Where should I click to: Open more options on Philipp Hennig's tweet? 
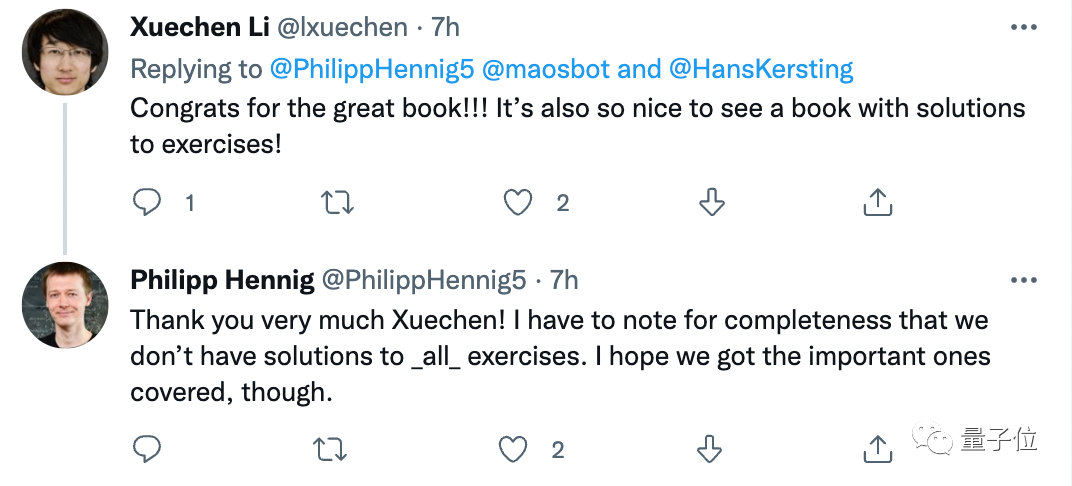[x=1024, y=279]
